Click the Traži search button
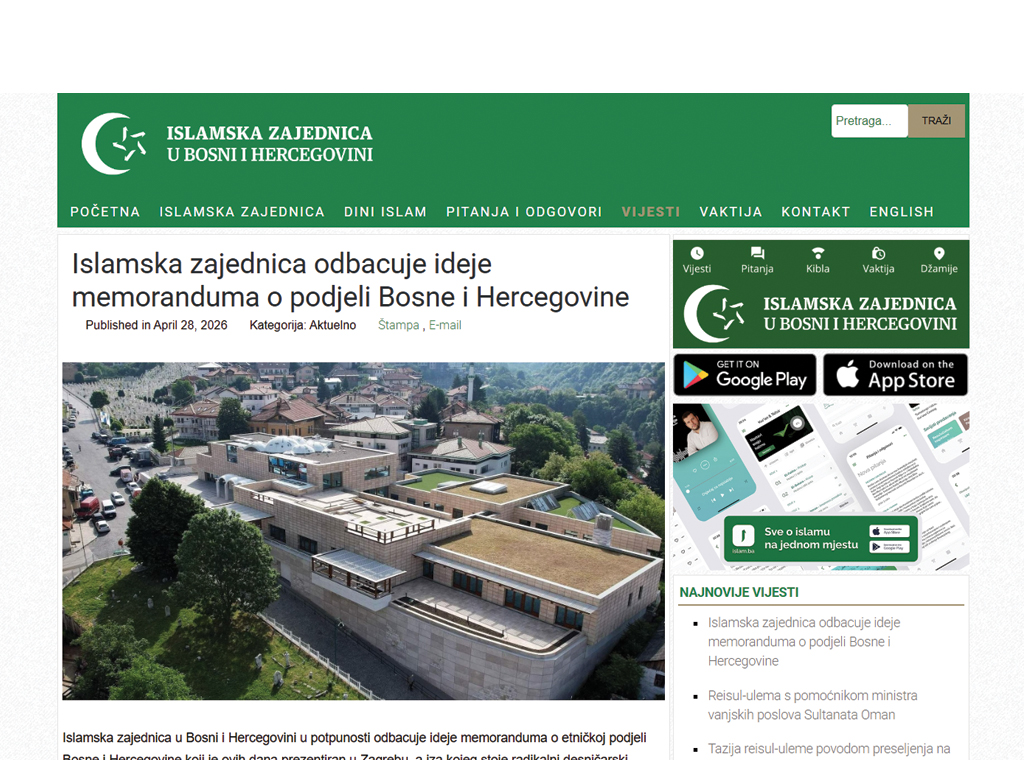This screenshot has height=760, width=1024. pos(936,121)
